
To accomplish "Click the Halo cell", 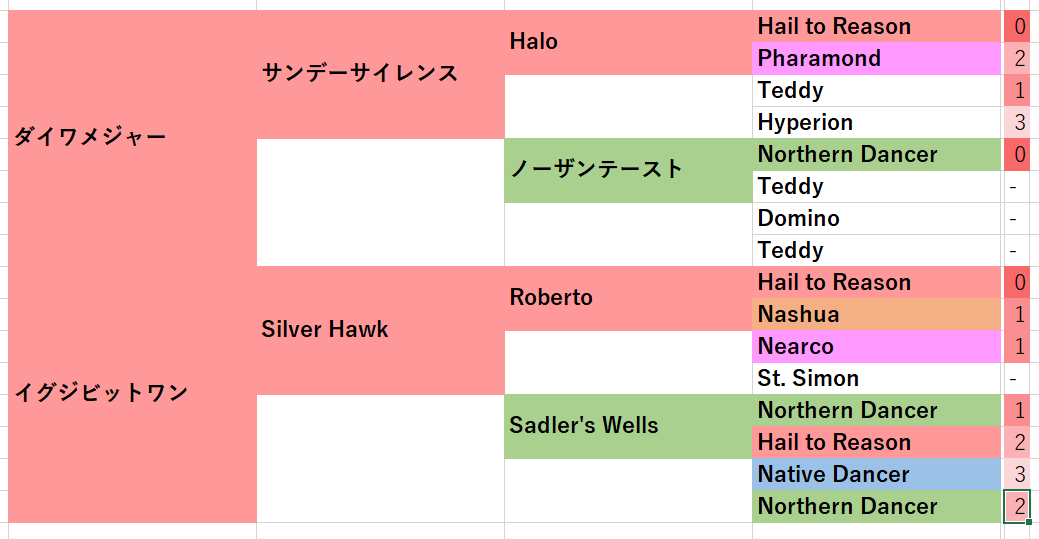I will pyautogui.click(x=628, y=42).
